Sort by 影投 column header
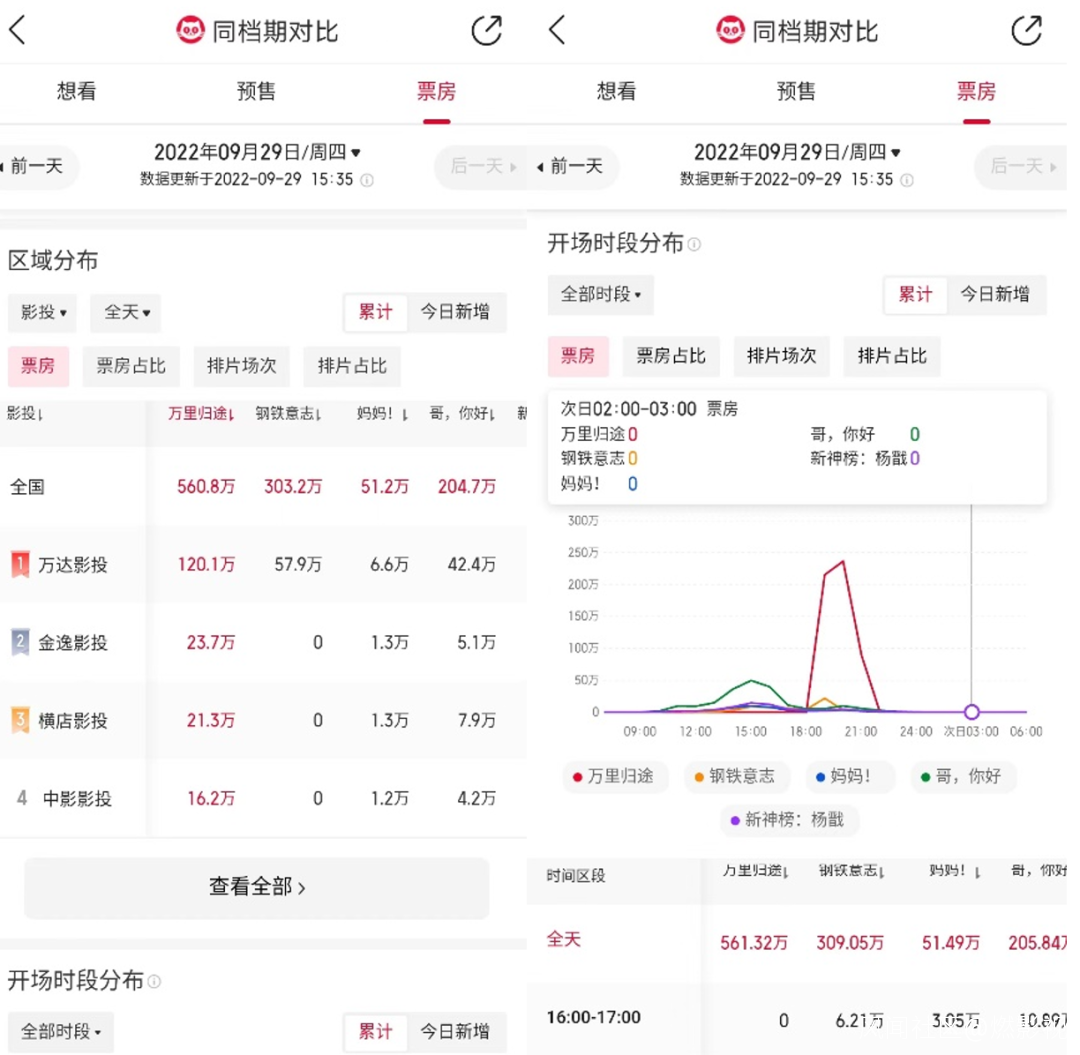Screen dimensions: 1080x1055 tap(25, 413)
